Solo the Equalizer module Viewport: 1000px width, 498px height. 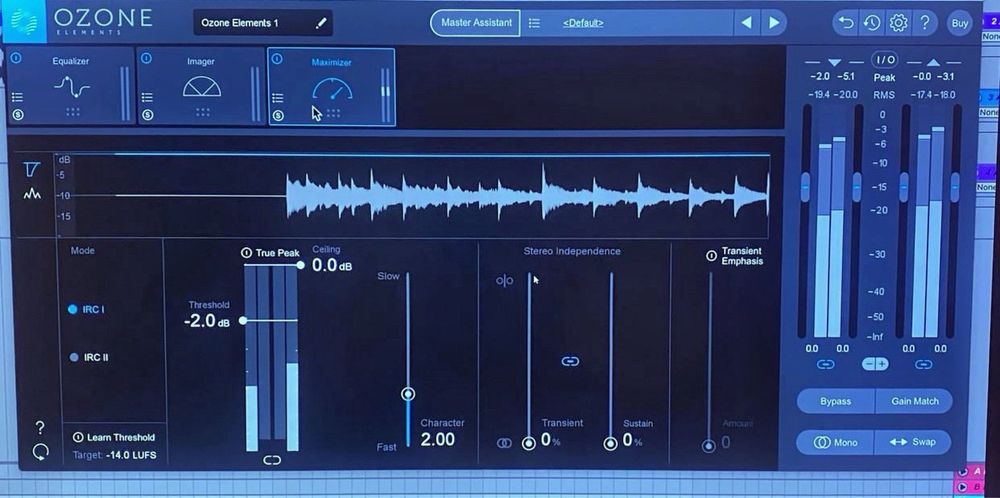(x=17, y=115)
